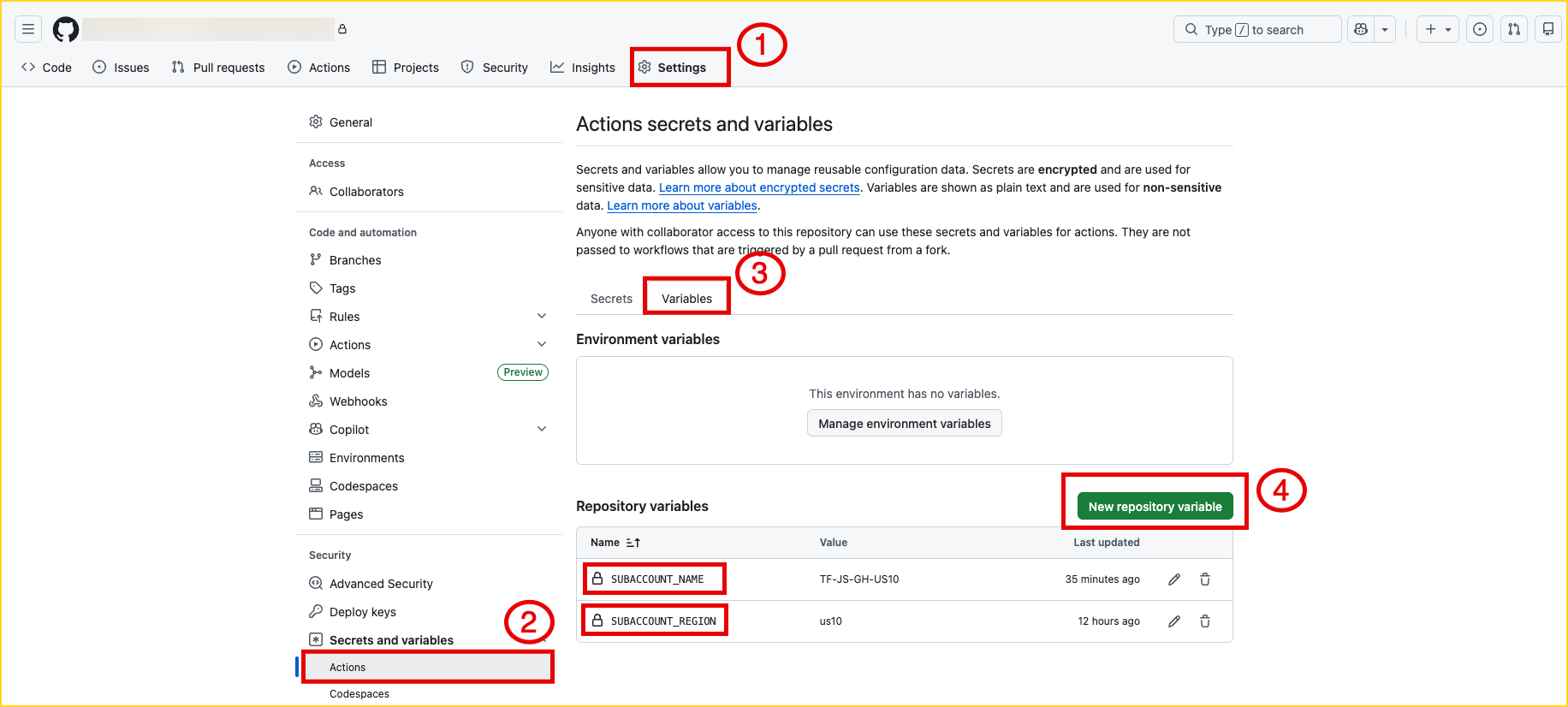1568x707 pixels.
Task: Follow Learn more about variables link
Action: pyautogui.click(x=682, y=205)
